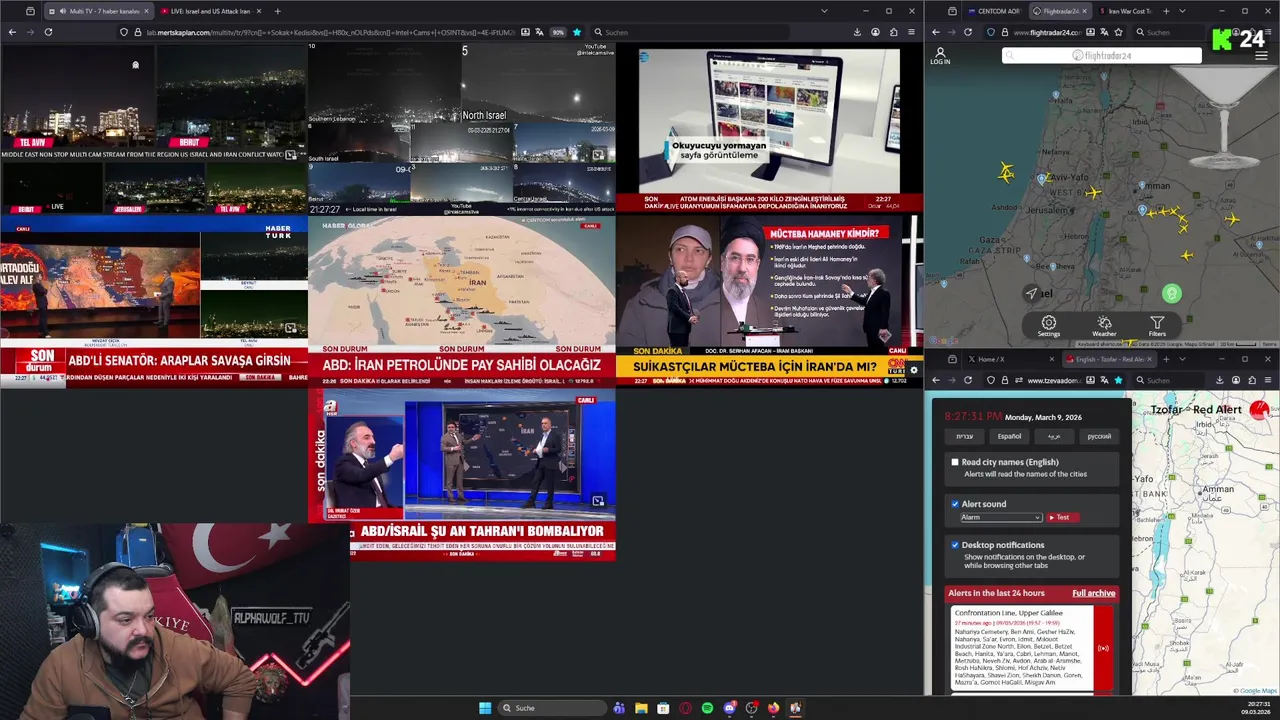The height and width of the screenshot is (720, 1280).
Task: Open Spotify from the taskbar
Action: tap(707, 708)
